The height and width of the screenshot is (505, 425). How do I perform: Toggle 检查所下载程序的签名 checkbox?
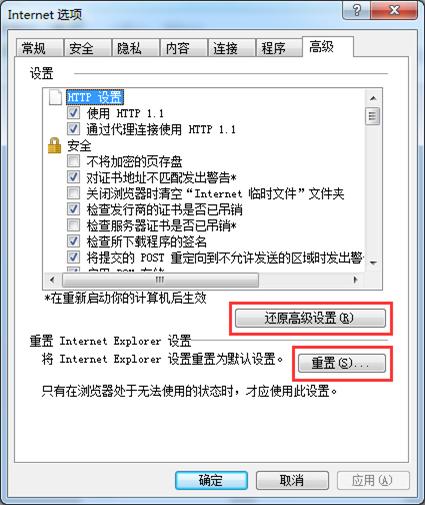click(73, 241)
